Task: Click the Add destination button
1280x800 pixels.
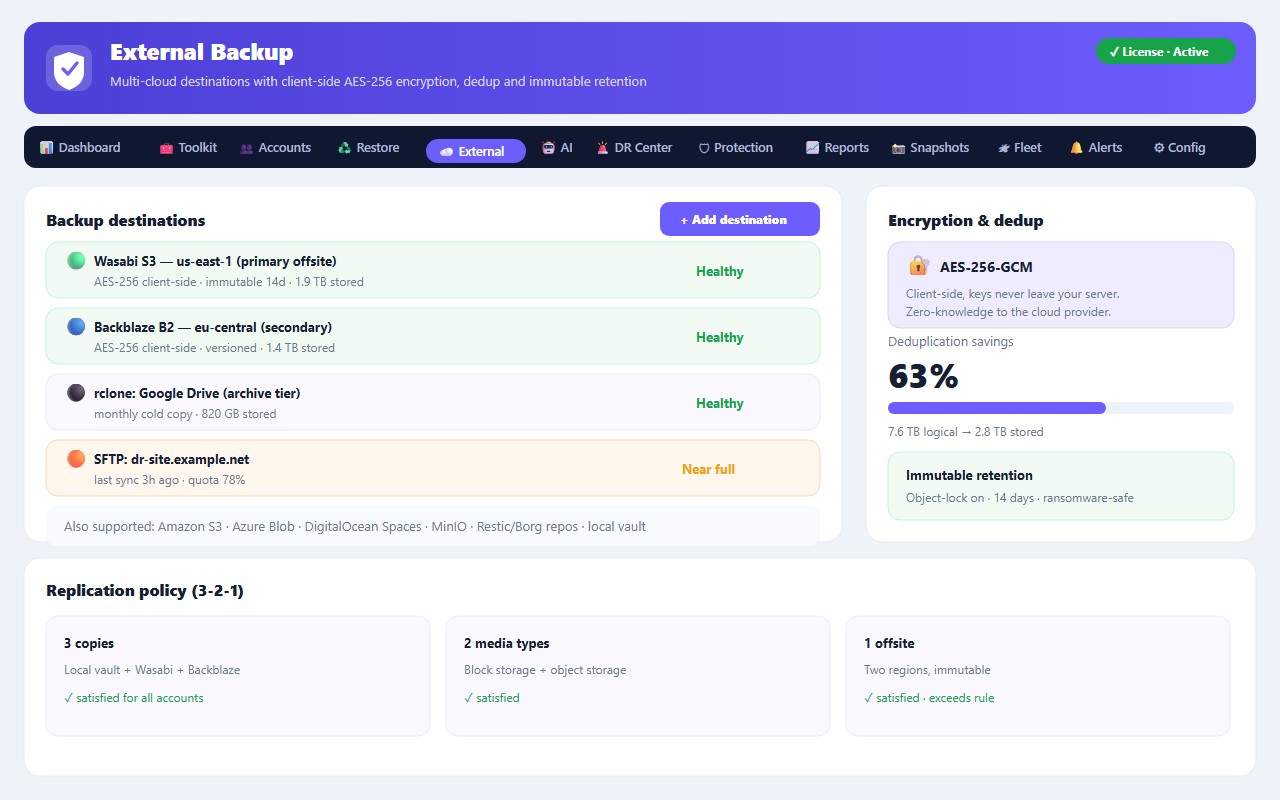Action: click(740, 219)
